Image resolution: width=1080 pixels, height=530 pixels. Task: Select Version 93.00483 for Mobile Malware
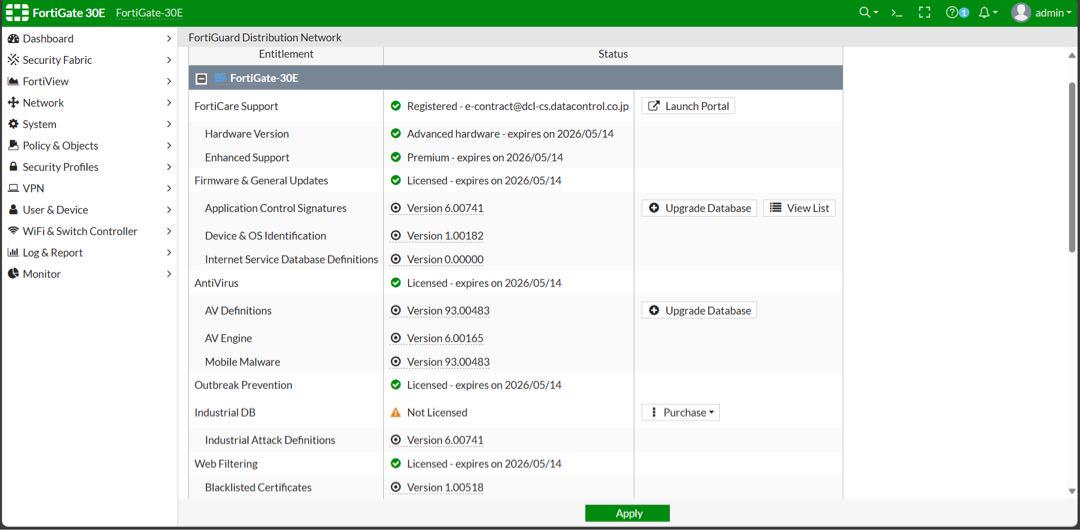coord(448,361)
